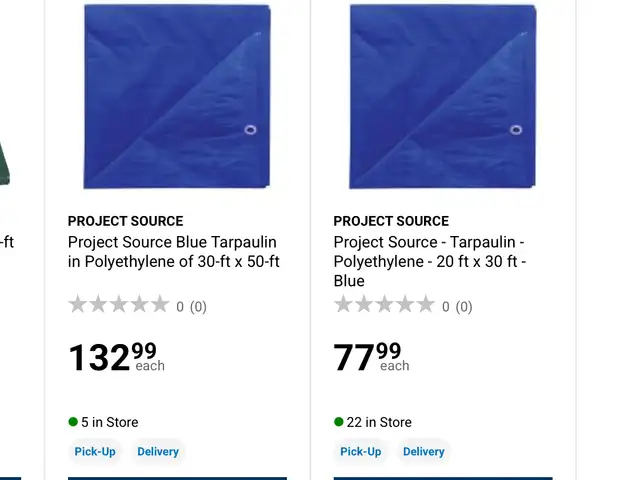Choose Pick-Up for the 77.99 tarpaulin
The height and width of the screenshot is (480, 640).
click(x=361, y=451)
